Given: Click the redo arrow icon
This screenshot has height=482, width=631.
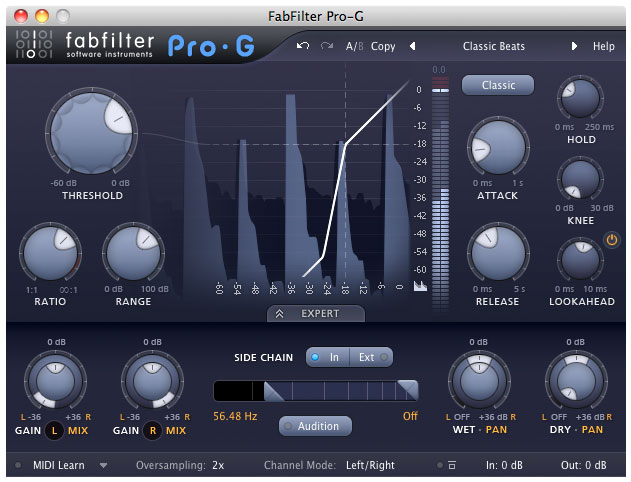Looking at the screenshot, I should point(326,46).
